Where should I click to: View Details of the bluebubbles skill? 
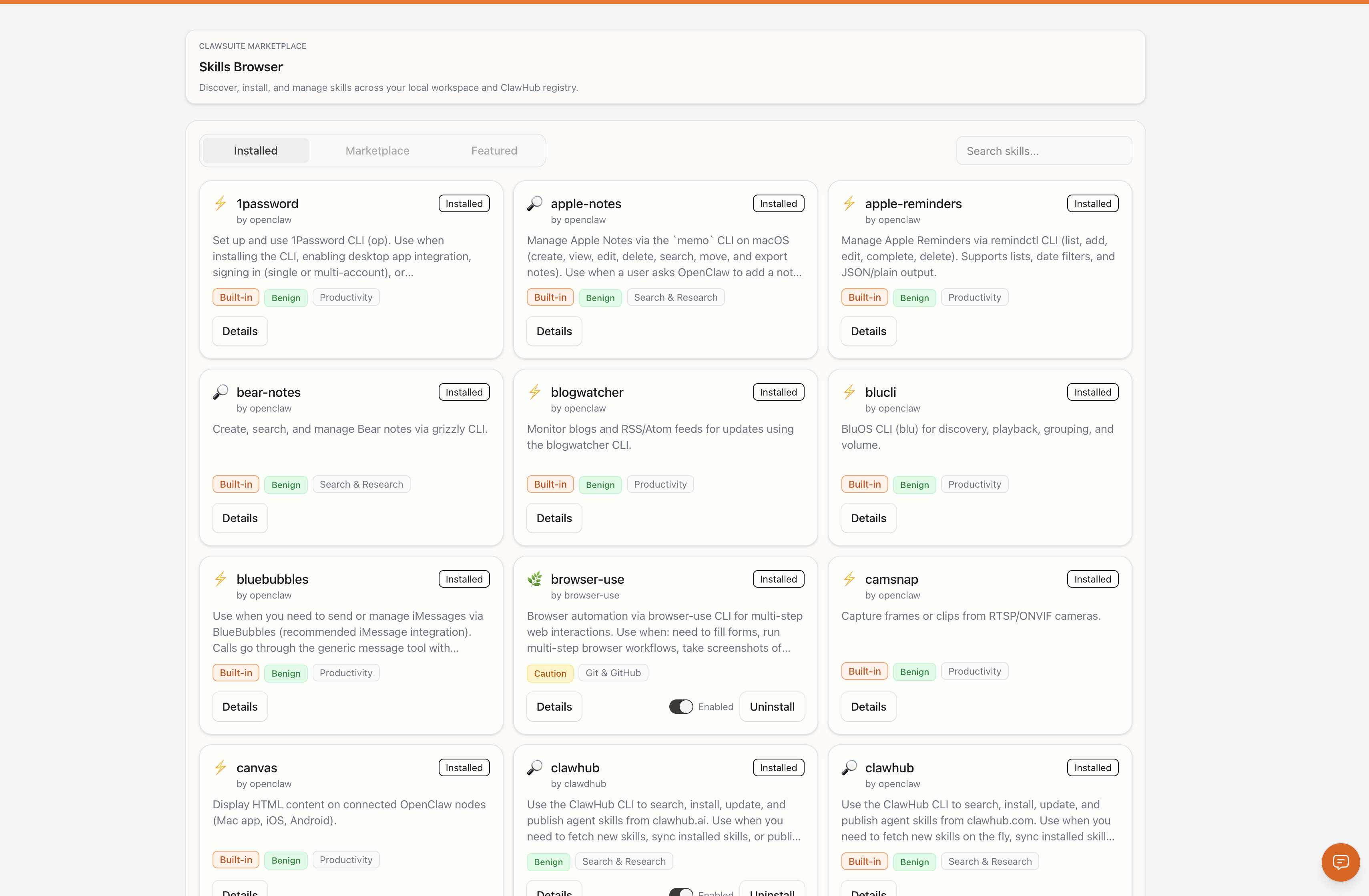pyautogui.click(x=240, y=707)
